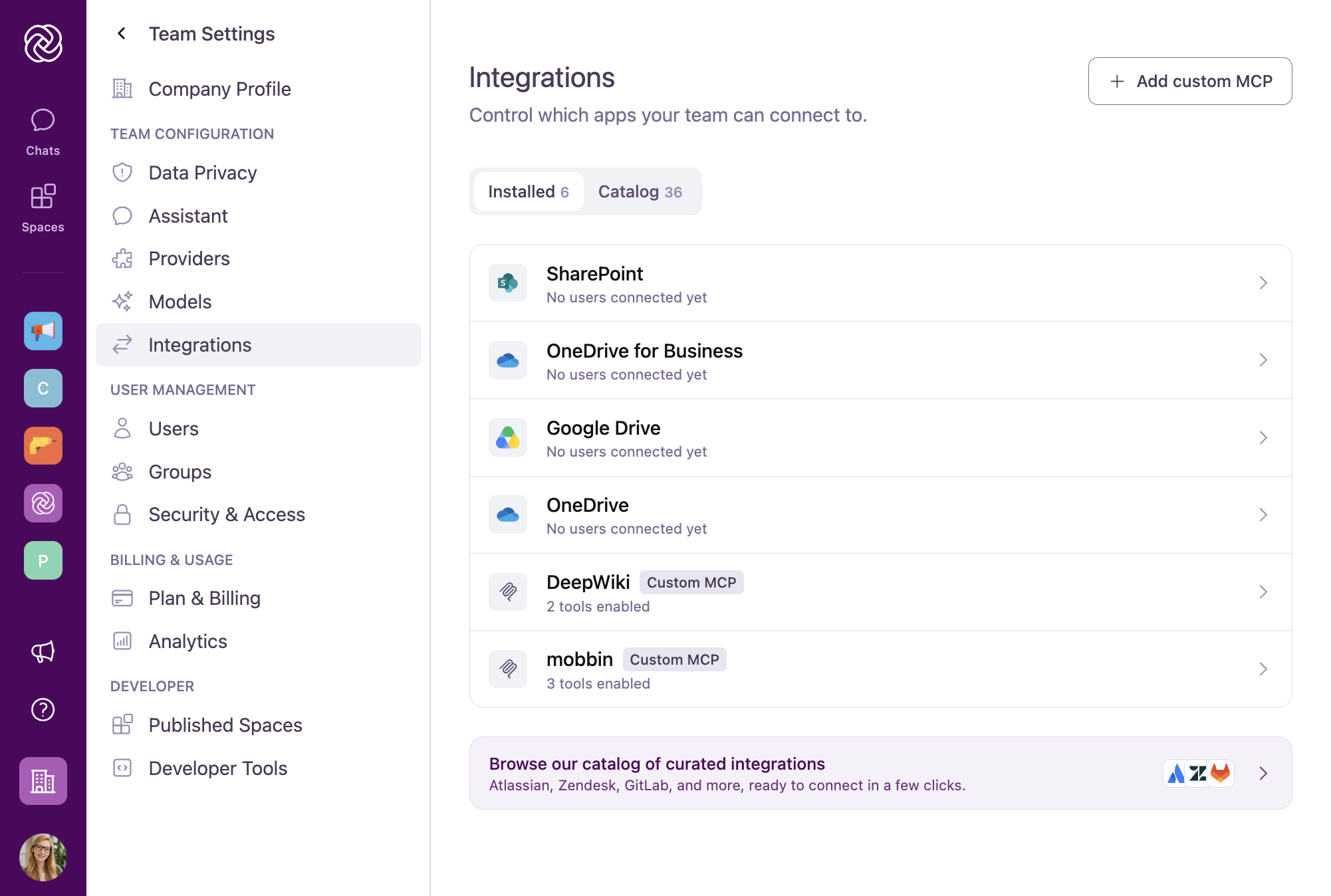
Task: Click the SharePoint app icon
Action: pyautogui.click(x=508, y=283)
